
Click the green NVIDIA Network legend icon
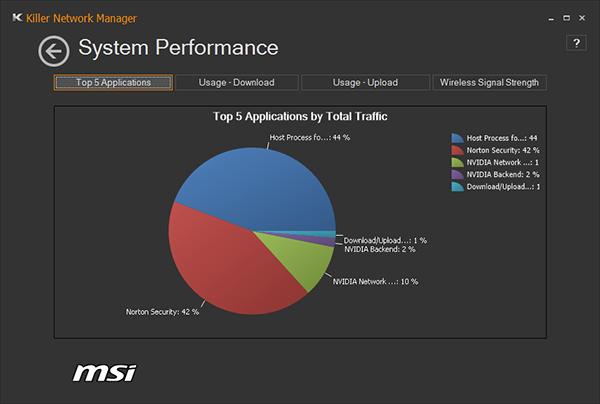click(457, 162)
